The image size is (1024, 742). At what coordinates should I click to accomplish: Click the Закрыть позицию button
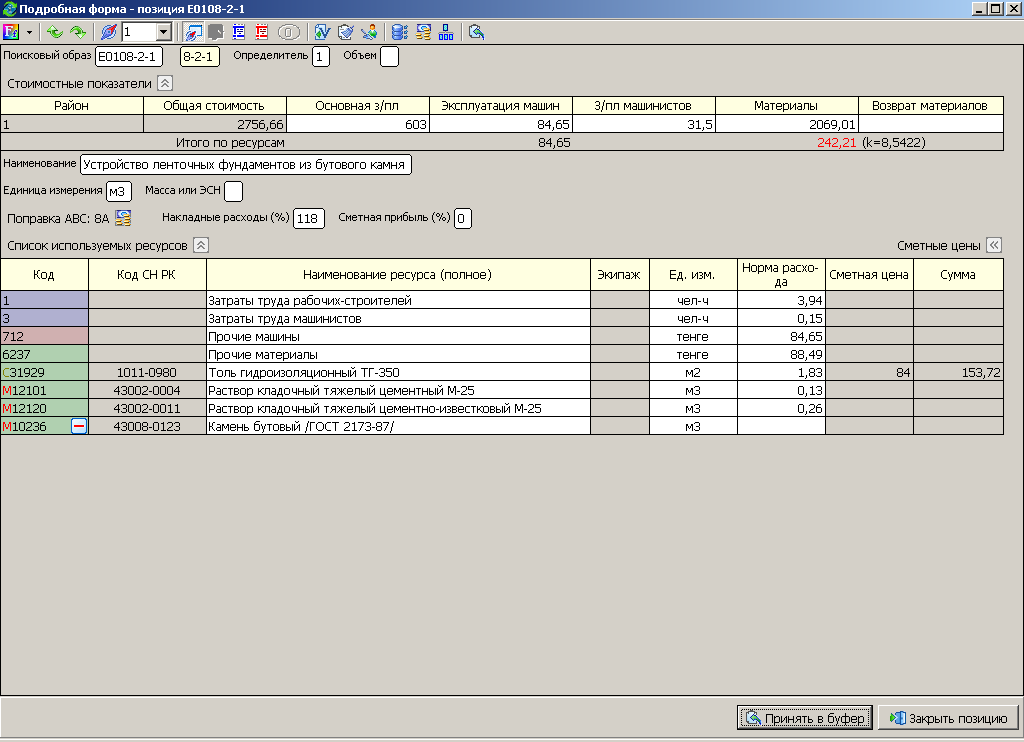948,718
